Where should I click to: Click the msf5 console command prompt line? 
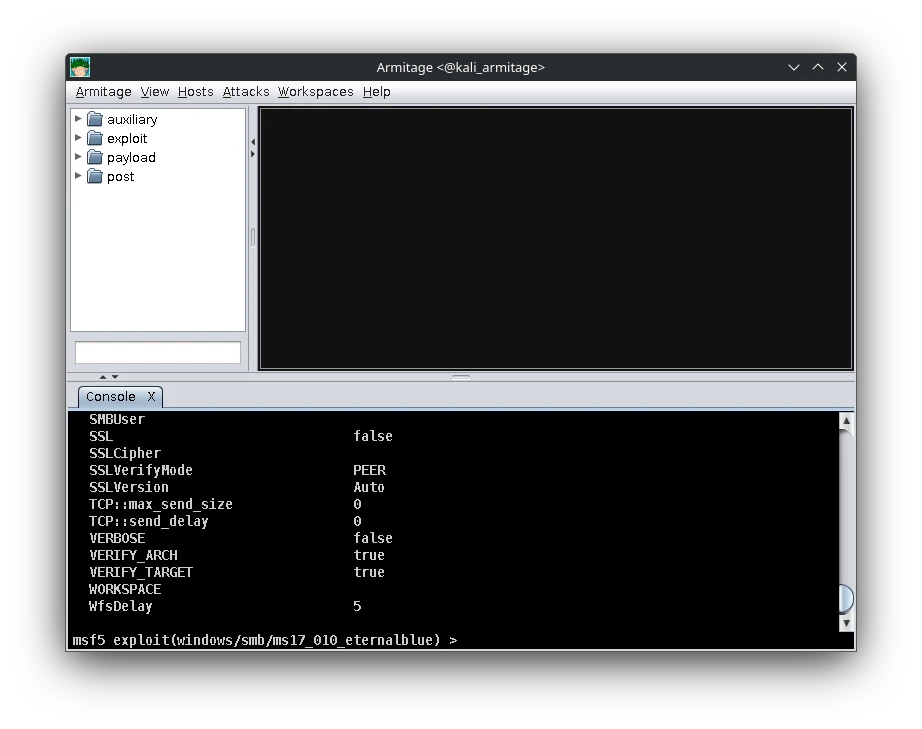pyautogui.click(x=265, y=640)
